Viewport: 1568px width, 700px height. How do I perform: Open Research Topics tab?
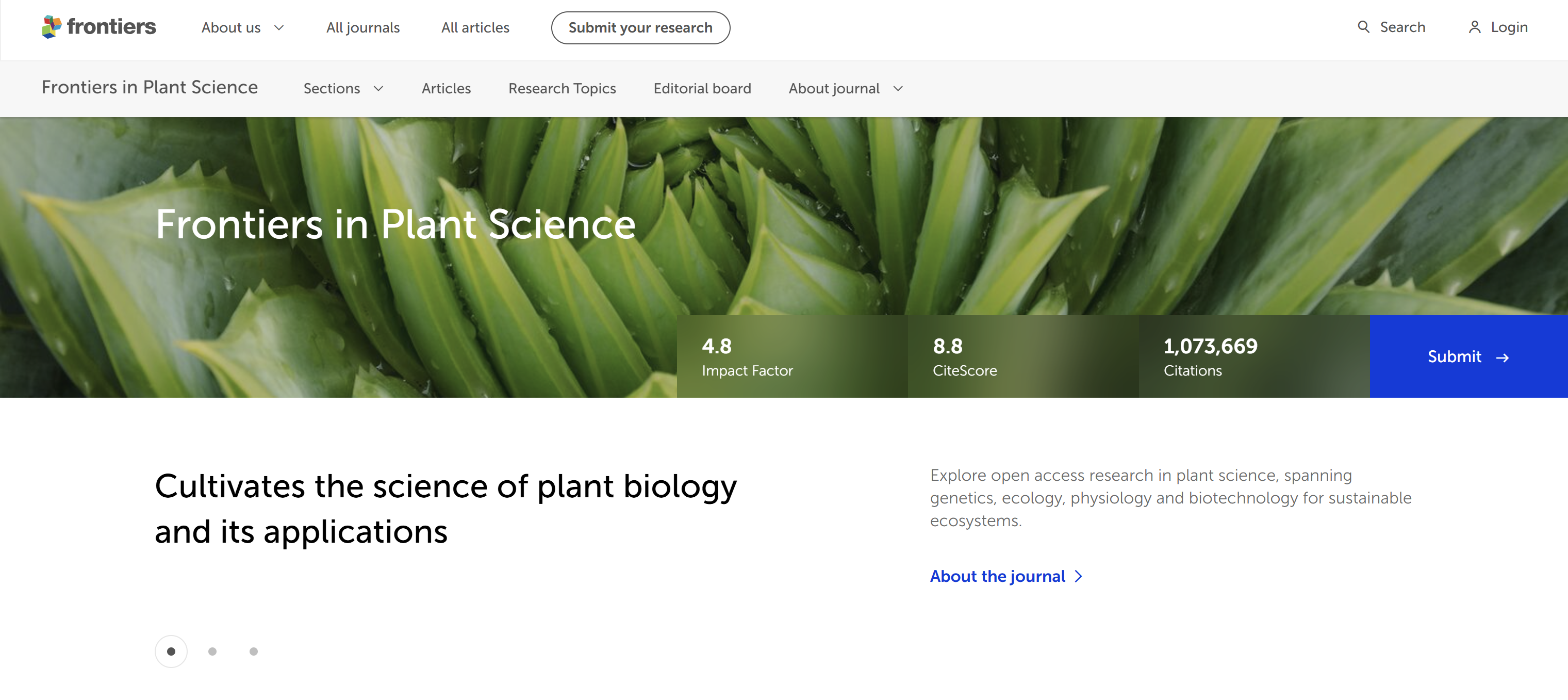pyautogui.click(x=562, y=89)
